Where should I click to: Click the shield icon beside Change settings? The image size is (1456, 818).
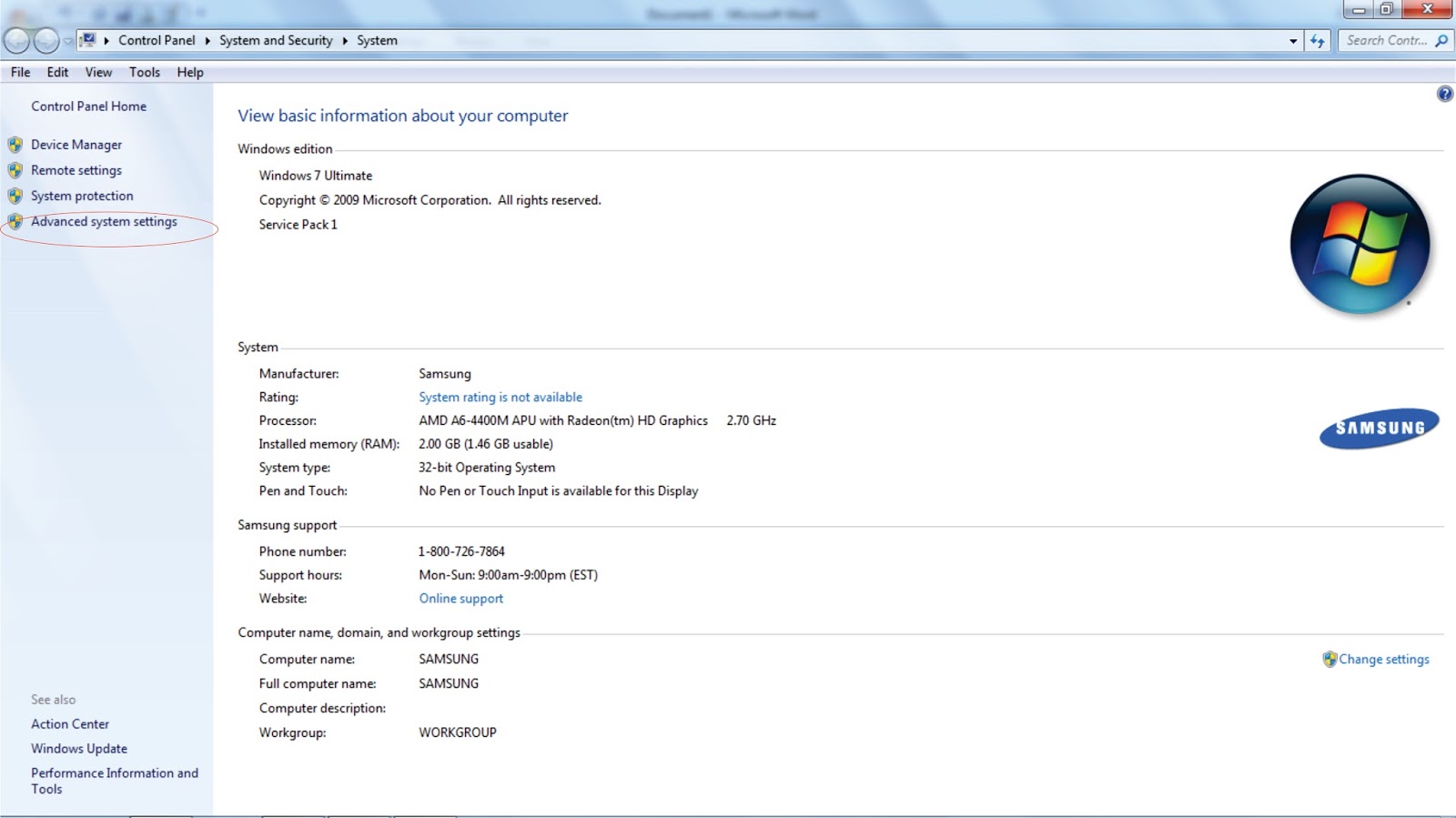coord(1330,659)
